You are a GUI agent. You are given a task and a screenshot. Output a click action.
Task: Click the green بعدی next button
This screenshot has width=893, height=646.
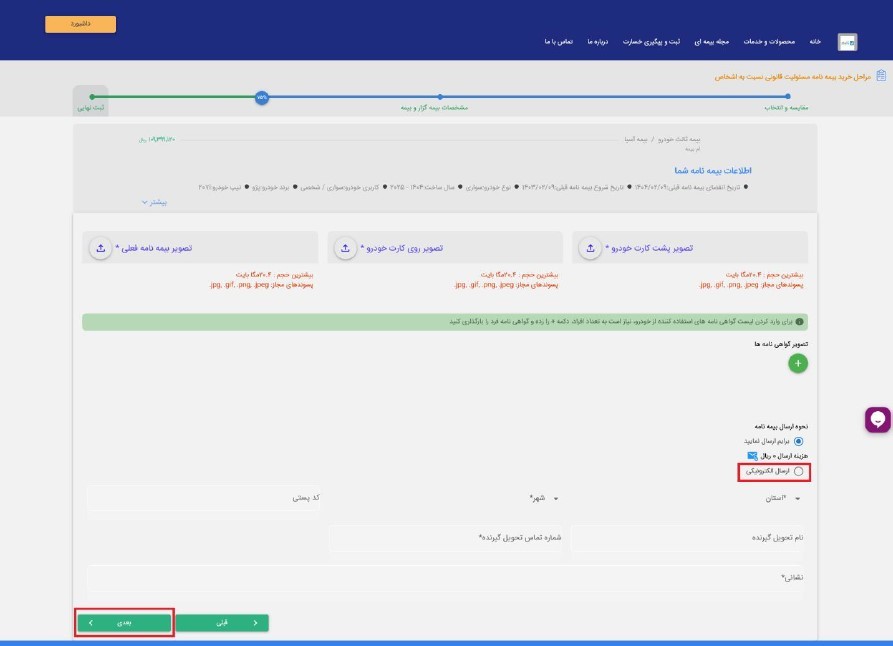125,622
